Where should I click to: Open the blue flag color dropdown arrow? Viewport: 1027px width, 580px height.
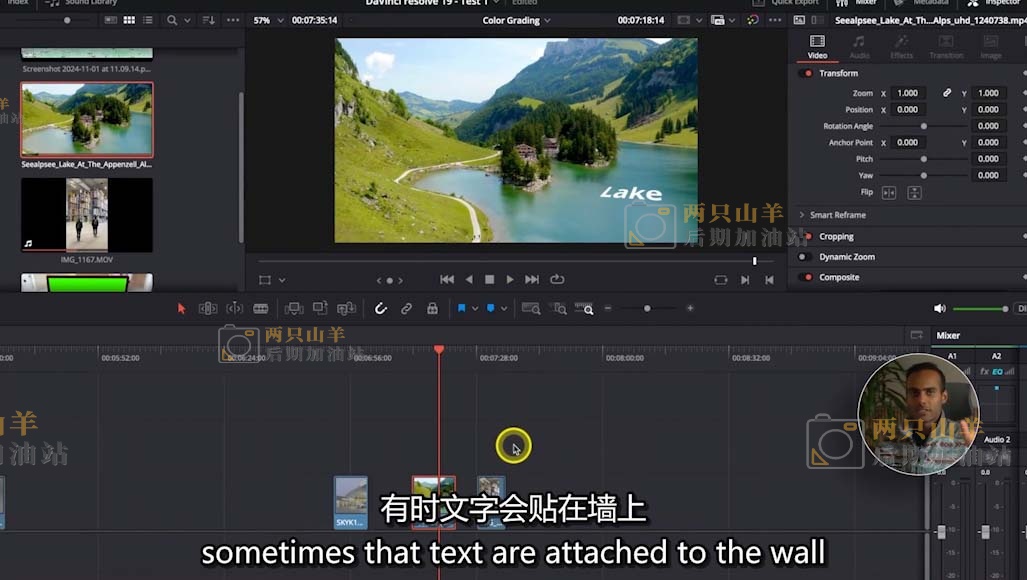474,309
